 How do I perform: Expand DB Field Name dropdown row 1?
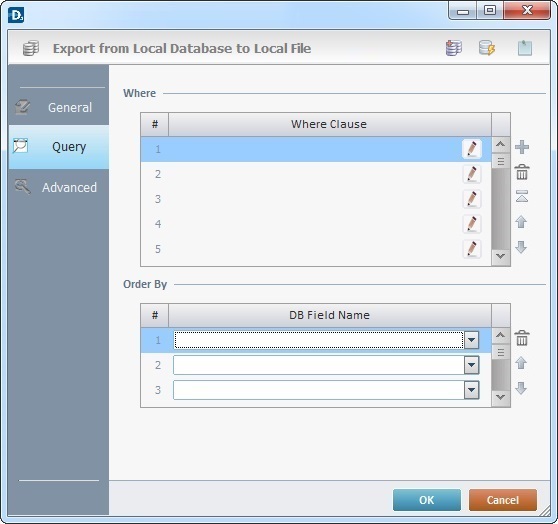click(x=472, y=340)
